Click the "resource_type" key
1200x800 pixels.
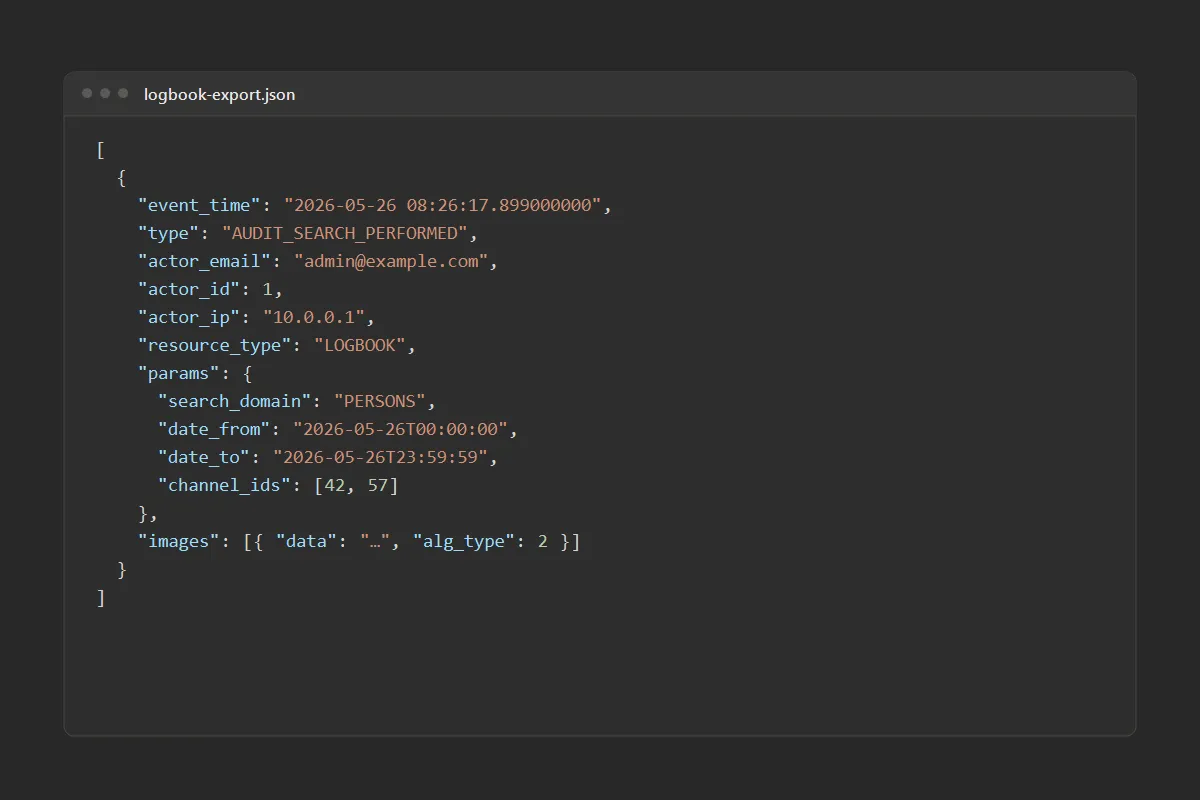pos(215,345)
